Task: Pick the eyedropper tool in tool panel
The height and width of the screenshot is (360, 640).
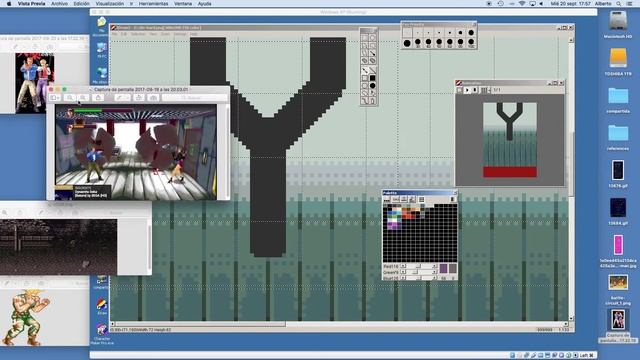Action: 373,53
